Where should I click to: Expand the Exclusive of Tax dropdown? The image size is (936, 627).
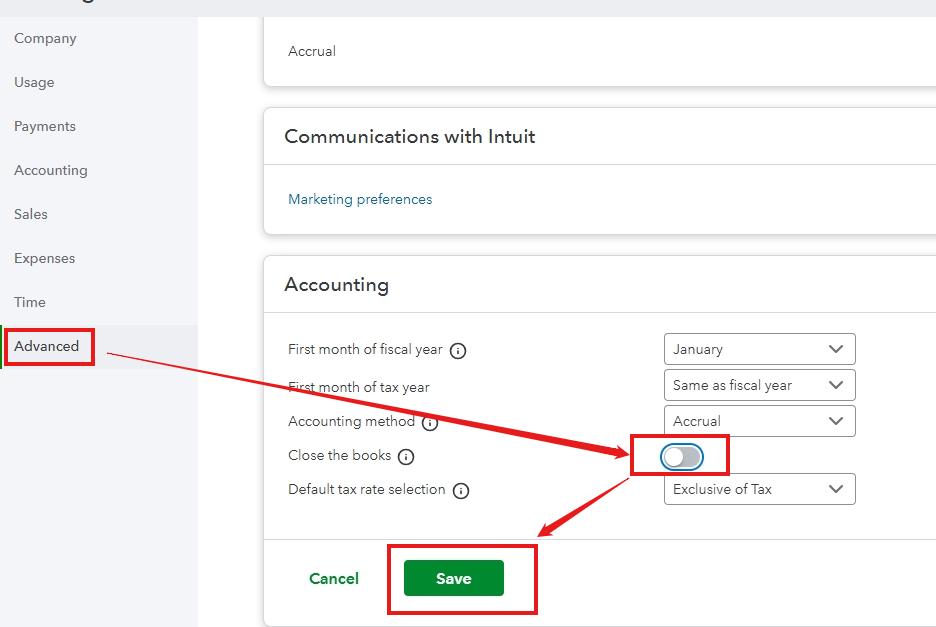point(759,489)
